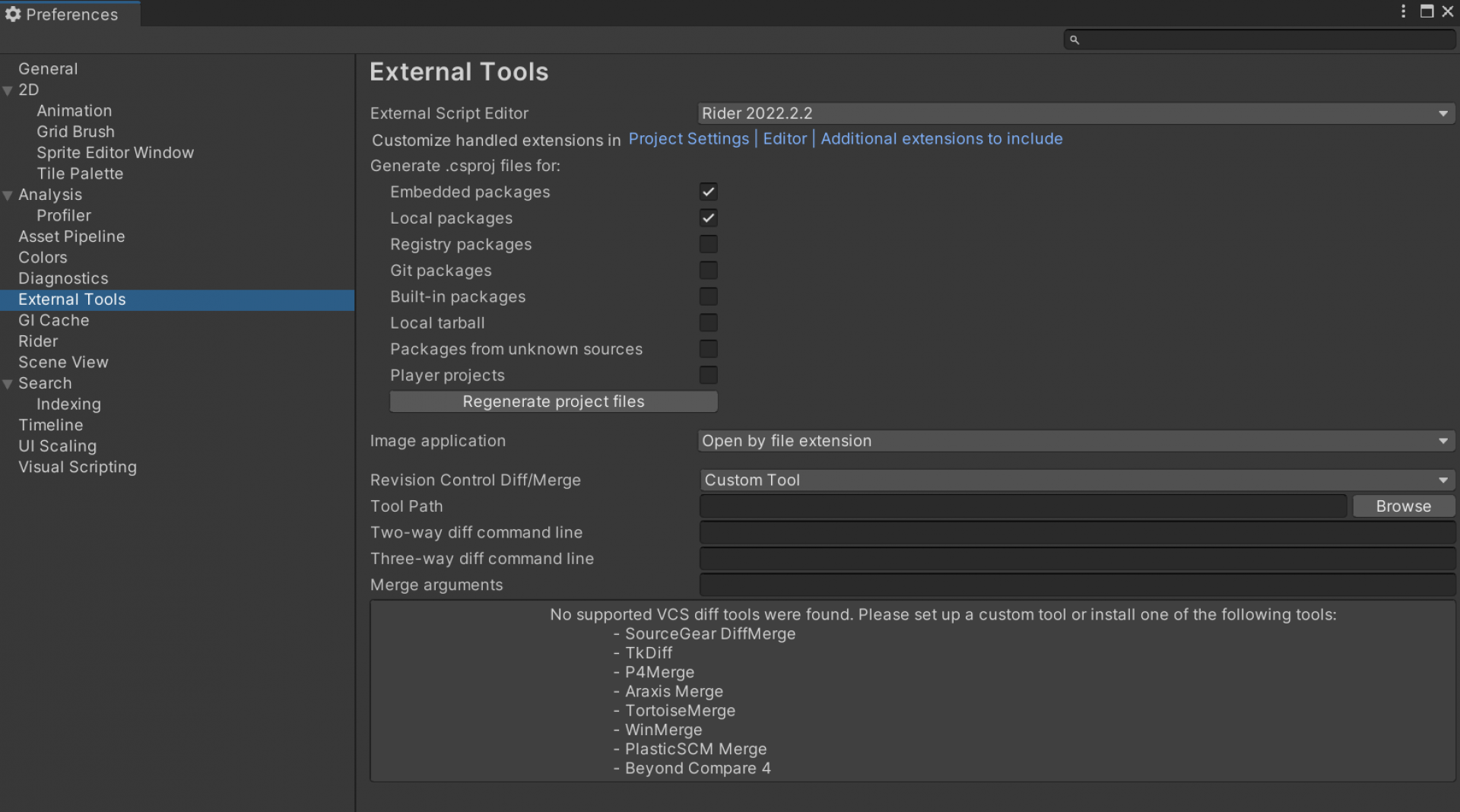
Task: Click the 'WinMerge' tool name
Action: click(x=664, y=730)
